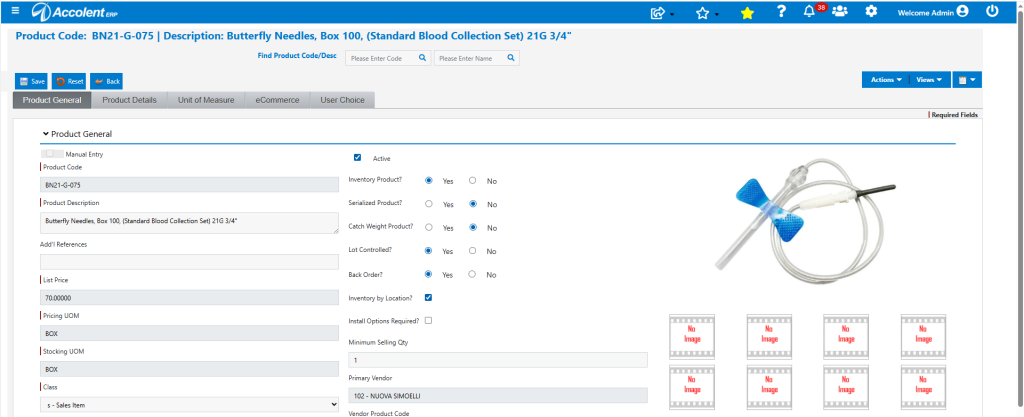1024x417 pixels.
Task: Select Yes for Back Order
Action: pos(428,274)
